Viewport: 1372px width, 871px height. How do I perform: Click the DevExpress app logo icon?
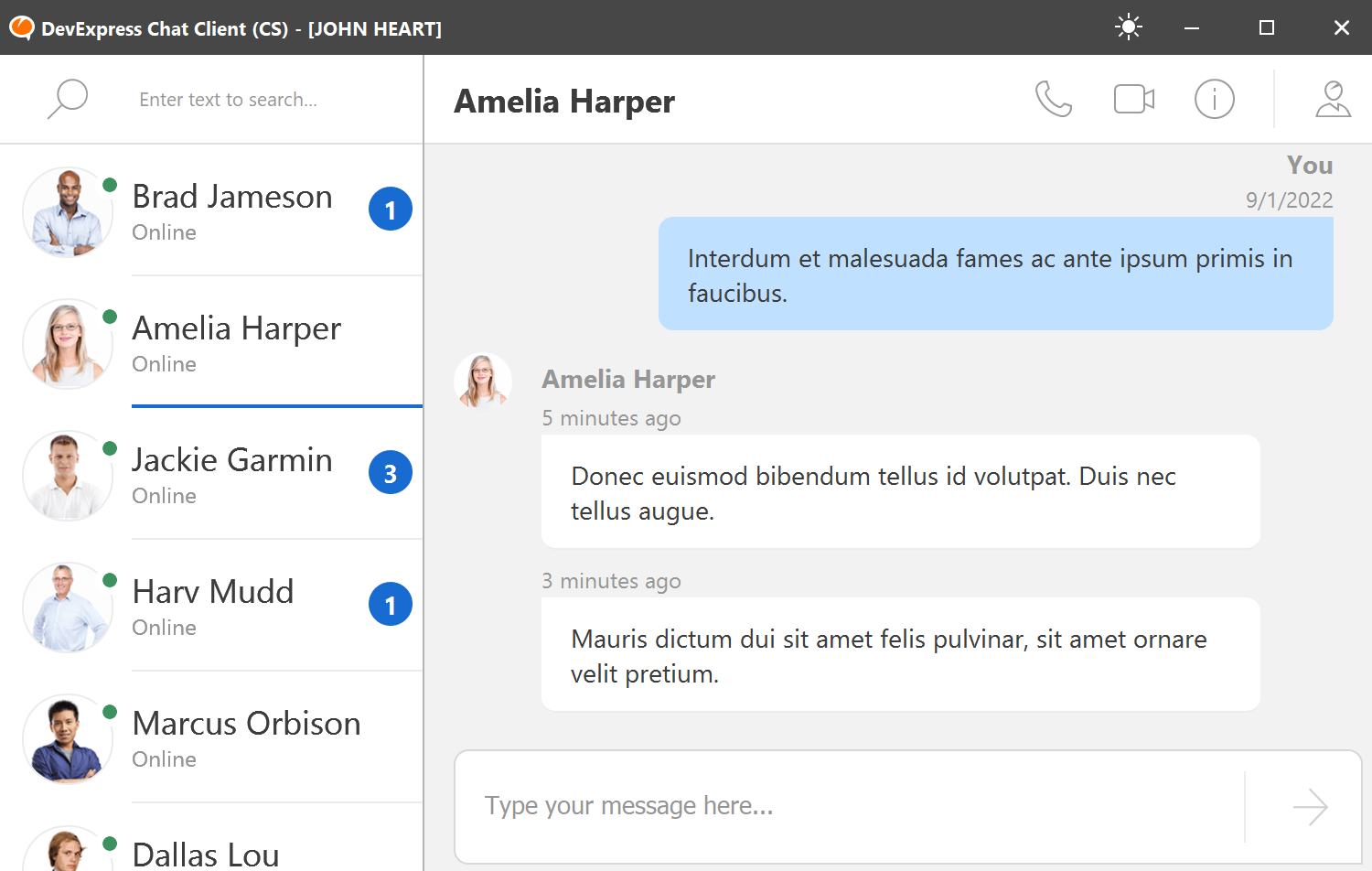coord(21,28)
